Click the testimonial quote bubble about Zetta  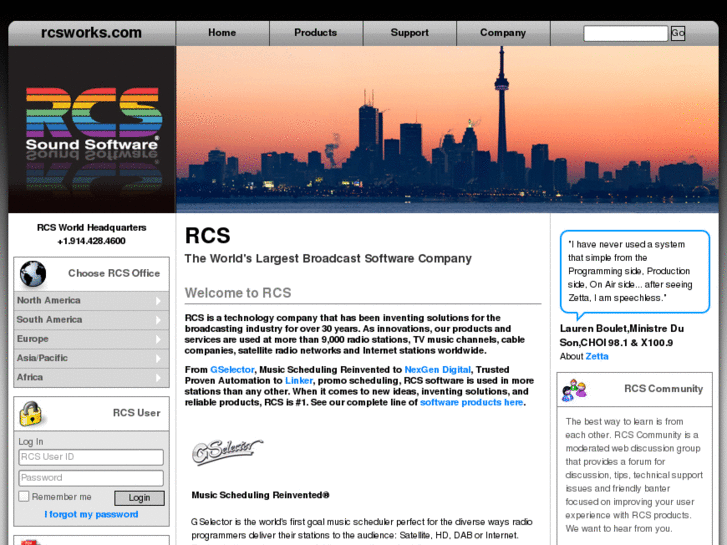point(635,274)
